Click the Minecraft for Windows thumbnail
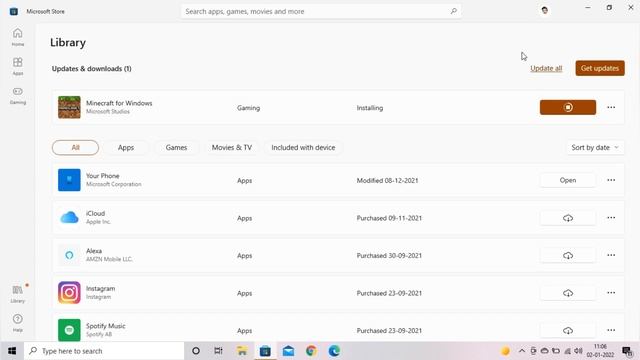640x360 pixels. [x=69, y=107]
